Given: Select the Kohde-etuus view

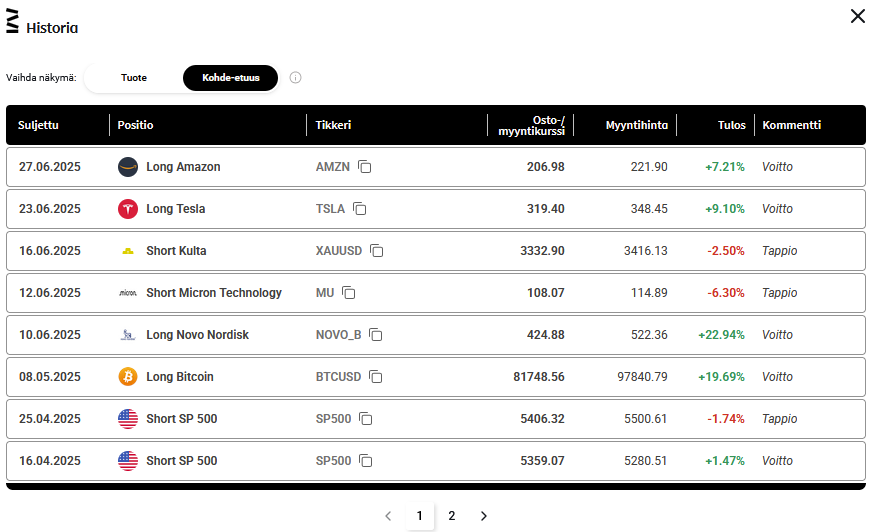Looking at the screenshot, I should (230, 78).
